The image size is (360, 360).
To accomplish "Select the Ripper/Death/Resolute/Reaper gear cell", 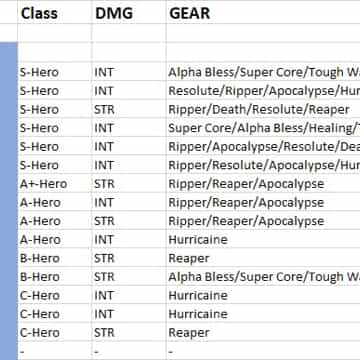I will tap(263, 110).
